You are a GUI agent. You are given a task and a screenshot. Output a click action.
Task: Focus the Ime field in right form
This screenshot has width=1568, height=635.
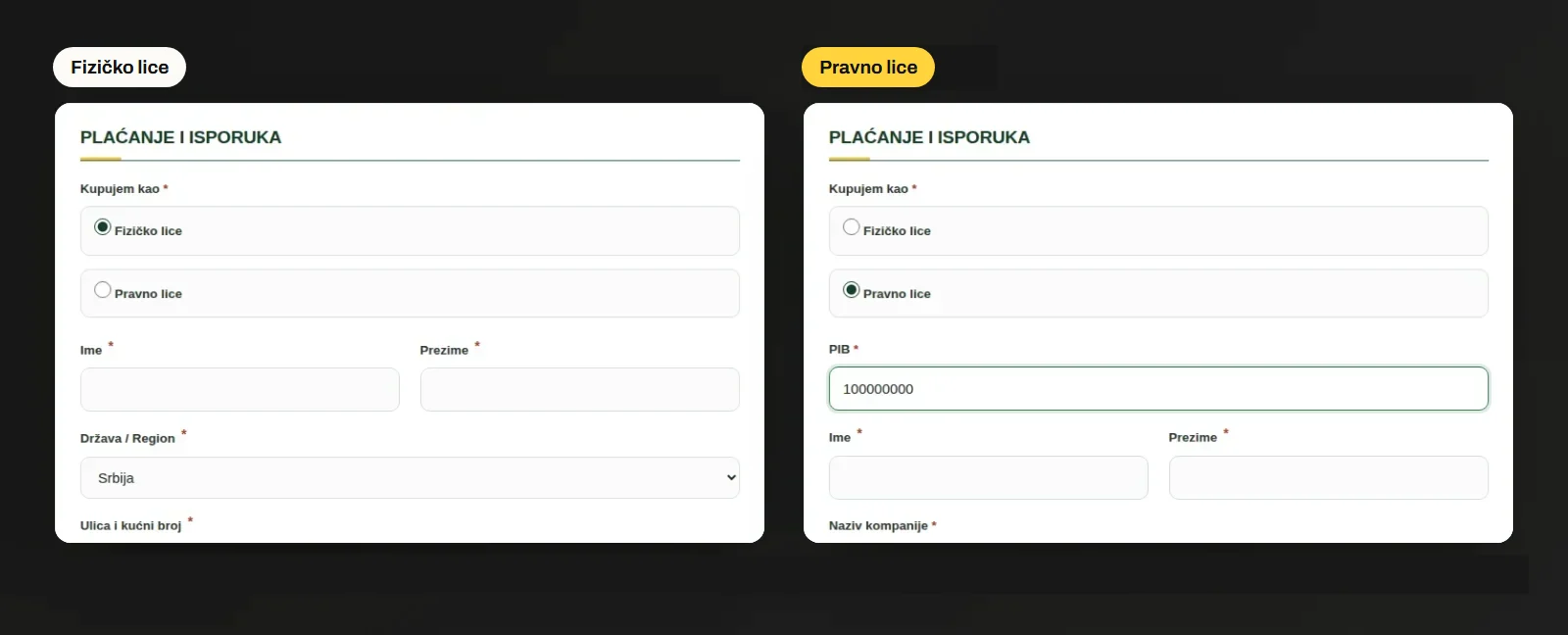click(989, 477)
